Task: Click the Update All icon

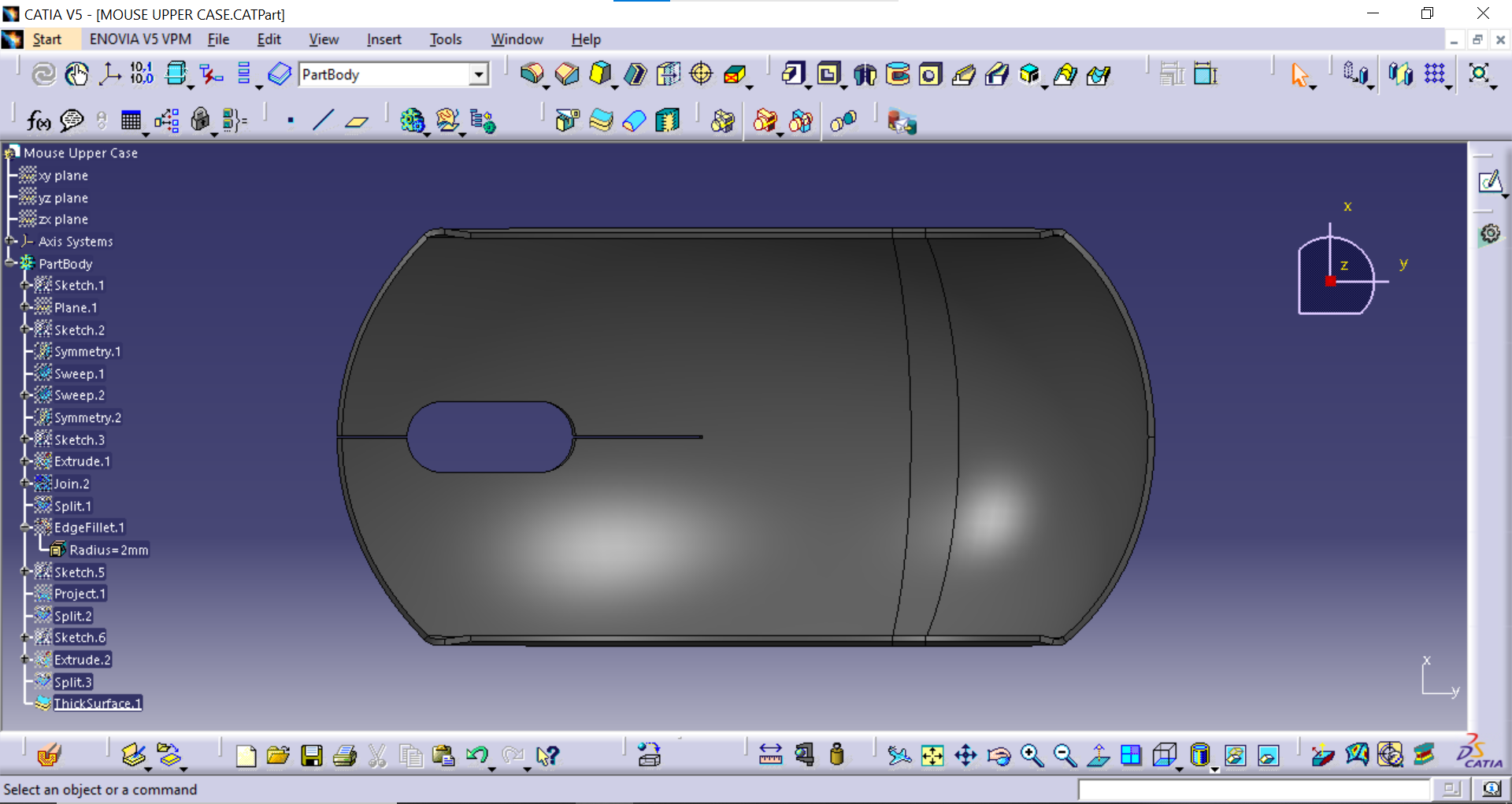Action: (x=43, y=74)
